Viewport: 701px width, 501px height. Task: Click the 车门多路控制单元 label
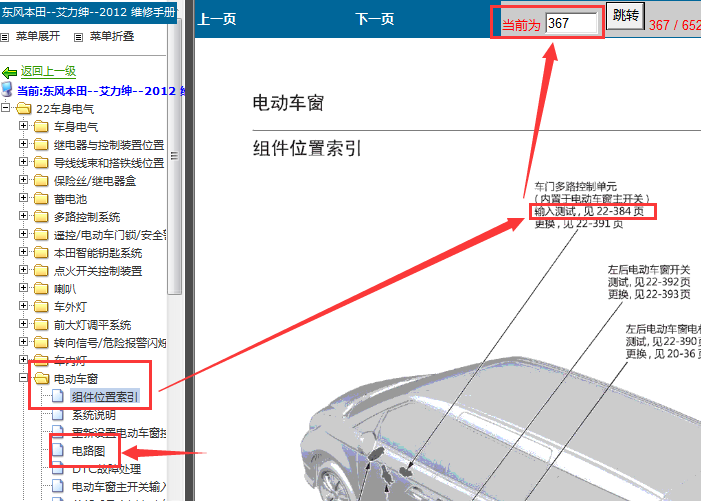576,186
